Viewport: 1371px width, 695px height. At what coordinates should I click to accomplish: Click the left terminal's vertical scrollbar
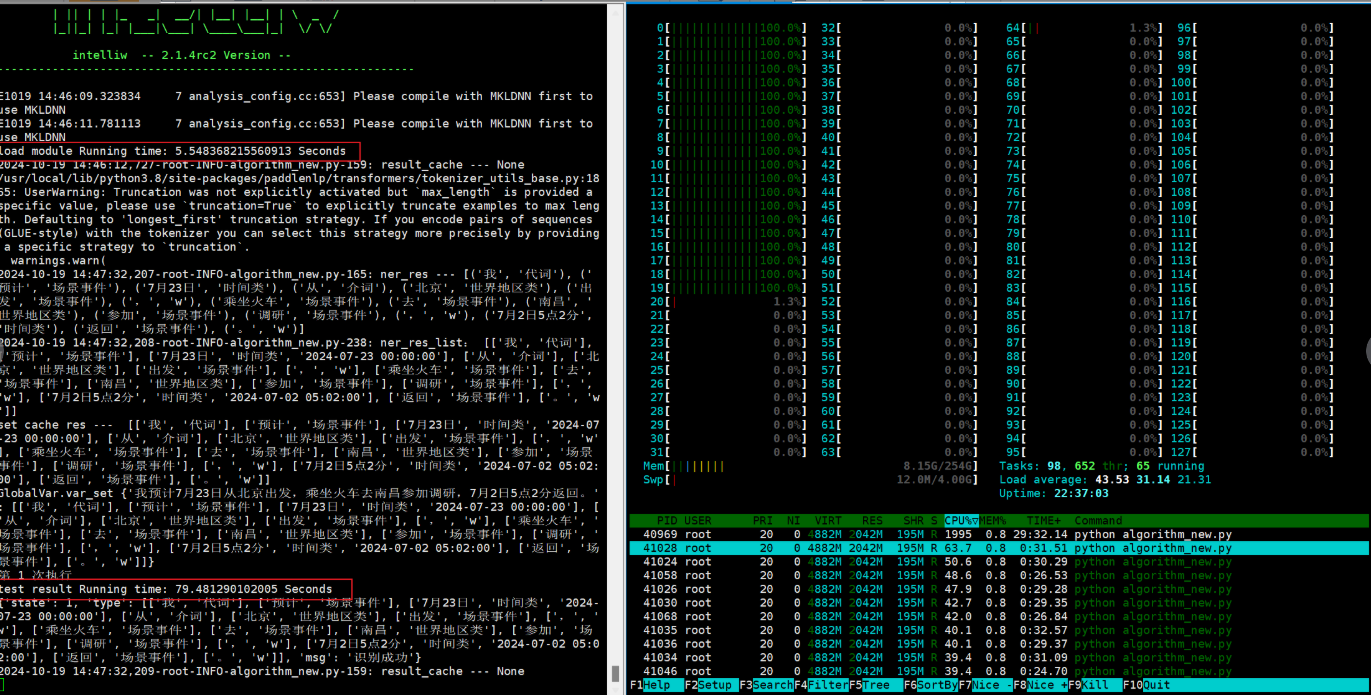click(617, 350)
